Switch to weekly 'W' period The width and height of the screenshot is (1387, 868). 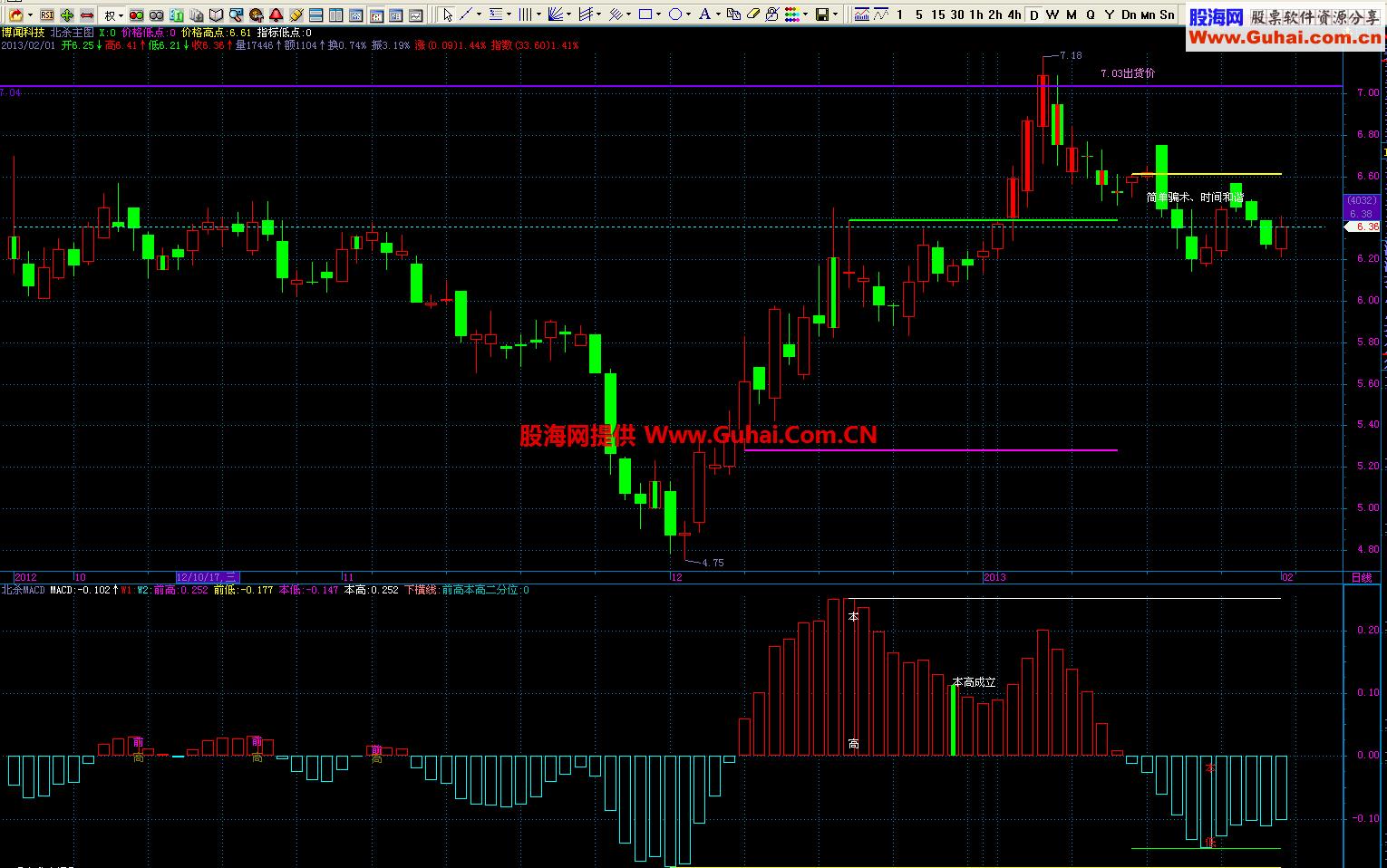click(x=1052, y=14)
